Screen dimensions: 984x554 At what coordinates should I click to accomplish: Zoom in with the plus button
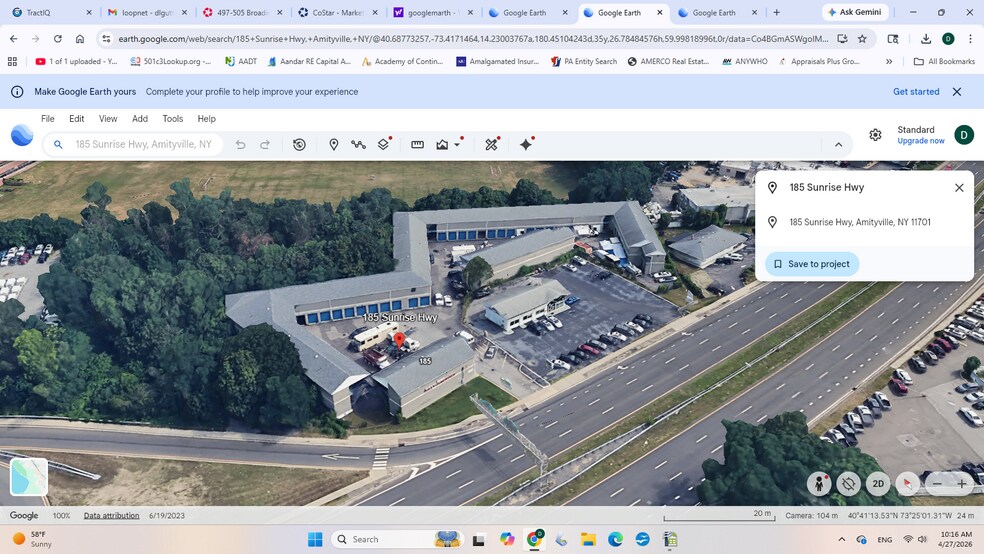[961, 484]
